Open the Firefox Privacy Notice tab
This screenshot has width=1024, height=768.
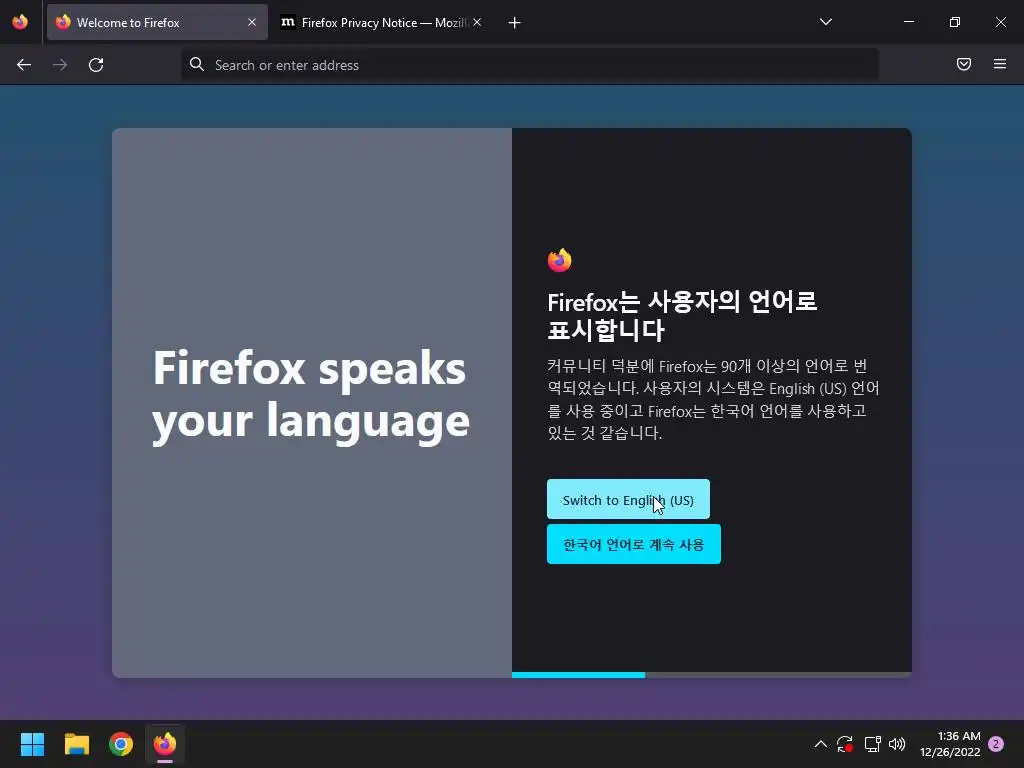coord(382,22)
